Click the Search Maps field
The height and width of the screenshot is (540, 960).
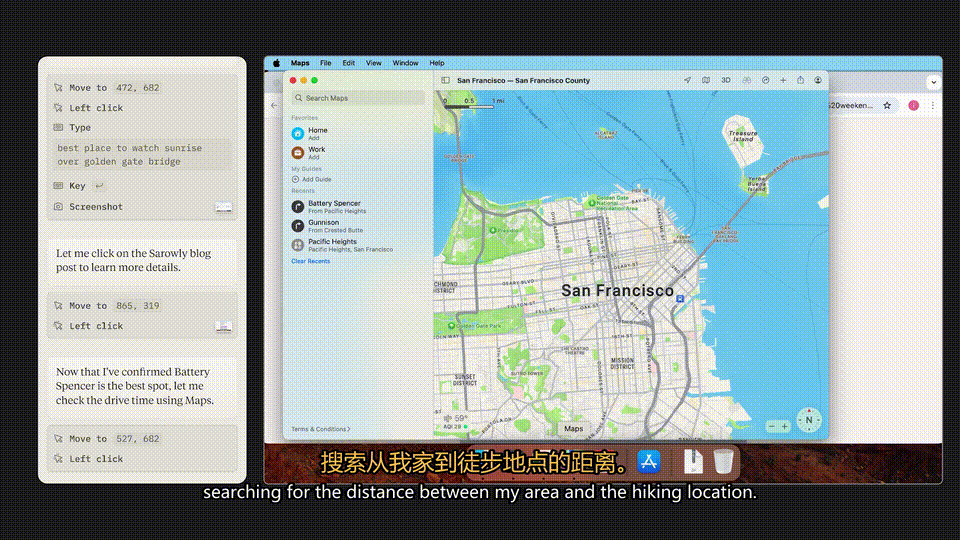(x=358, y=98)
